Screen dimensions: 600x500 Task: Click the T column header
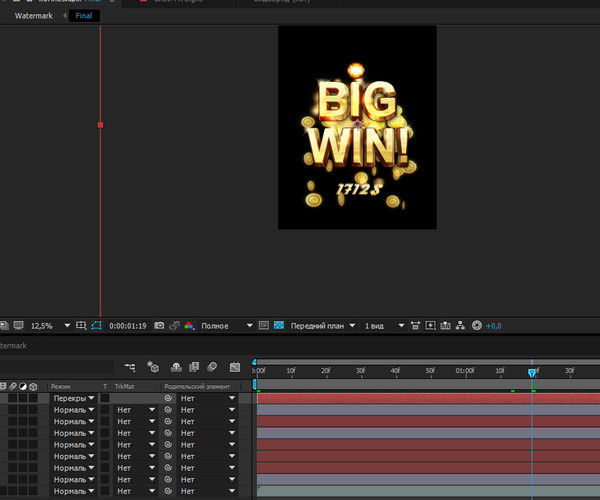click(x=105, y=386)
